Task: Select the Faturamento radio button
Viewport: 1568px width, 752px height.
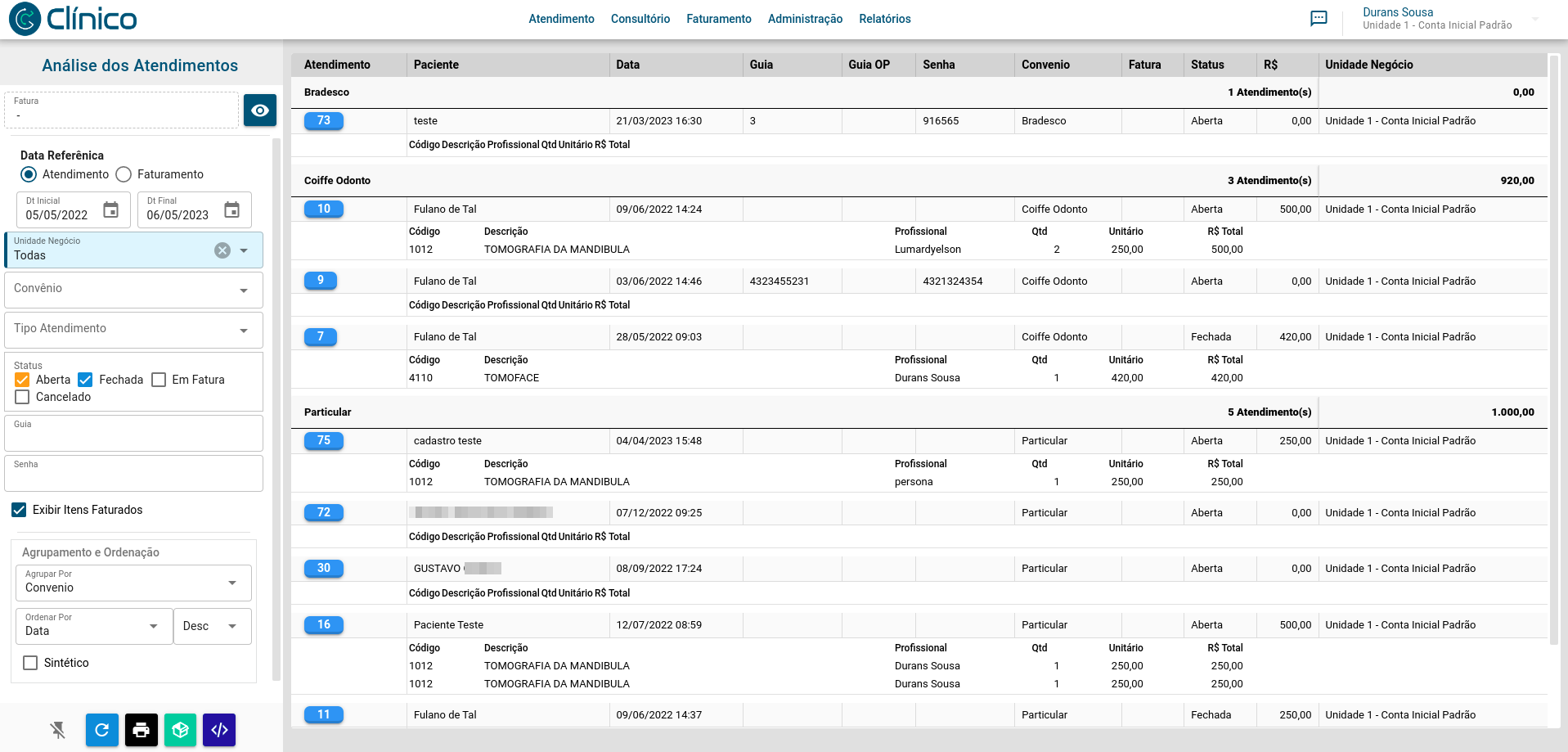Action: coord(124,174)
